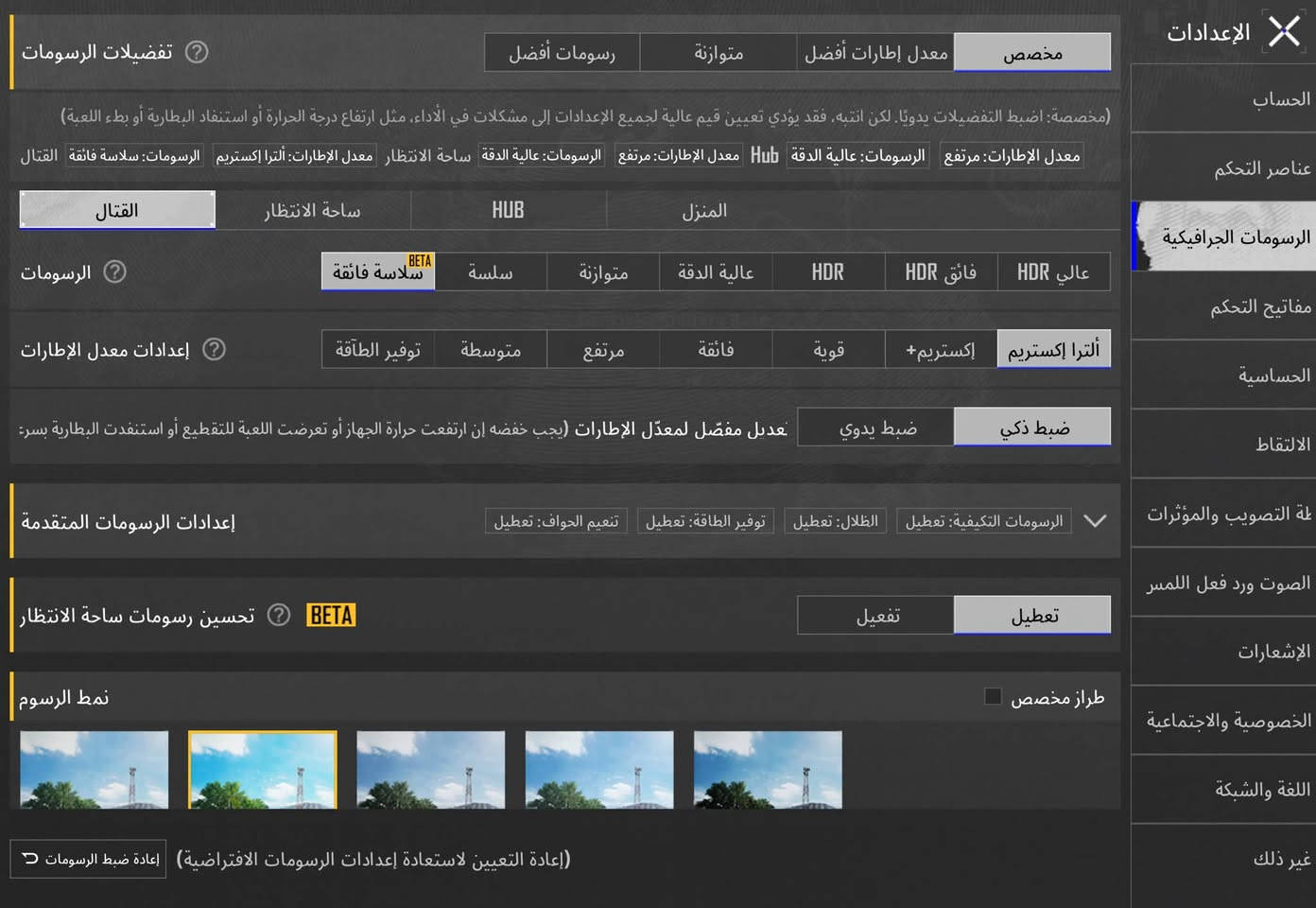Select ضبط يدوي frame rate adjustment
The height and width of the screenshot is (908, 1316).
[x=876, y=428]
